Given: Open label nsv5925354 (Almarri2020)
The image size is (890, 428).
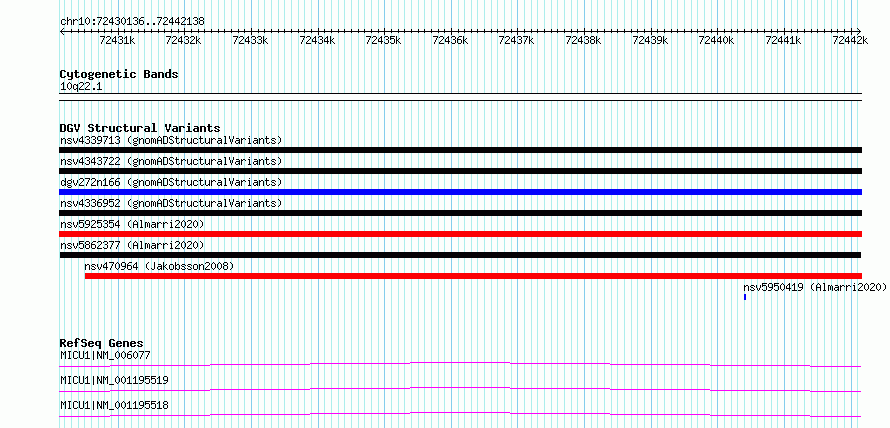Looking at the screenshot, I should [132, 224].
